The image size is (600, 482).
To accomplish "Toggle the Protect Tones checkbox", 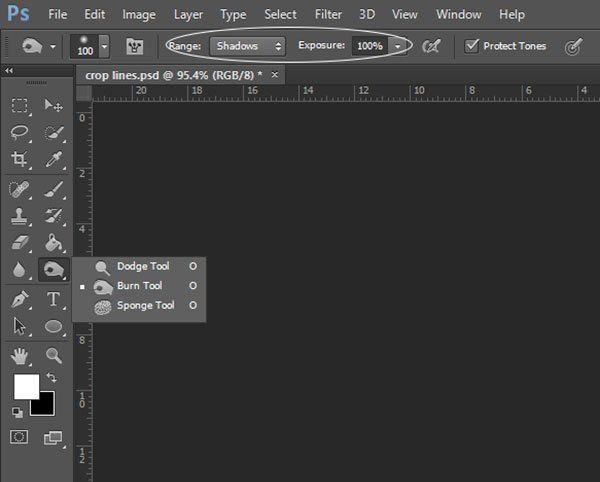I will tap(471, 46).
